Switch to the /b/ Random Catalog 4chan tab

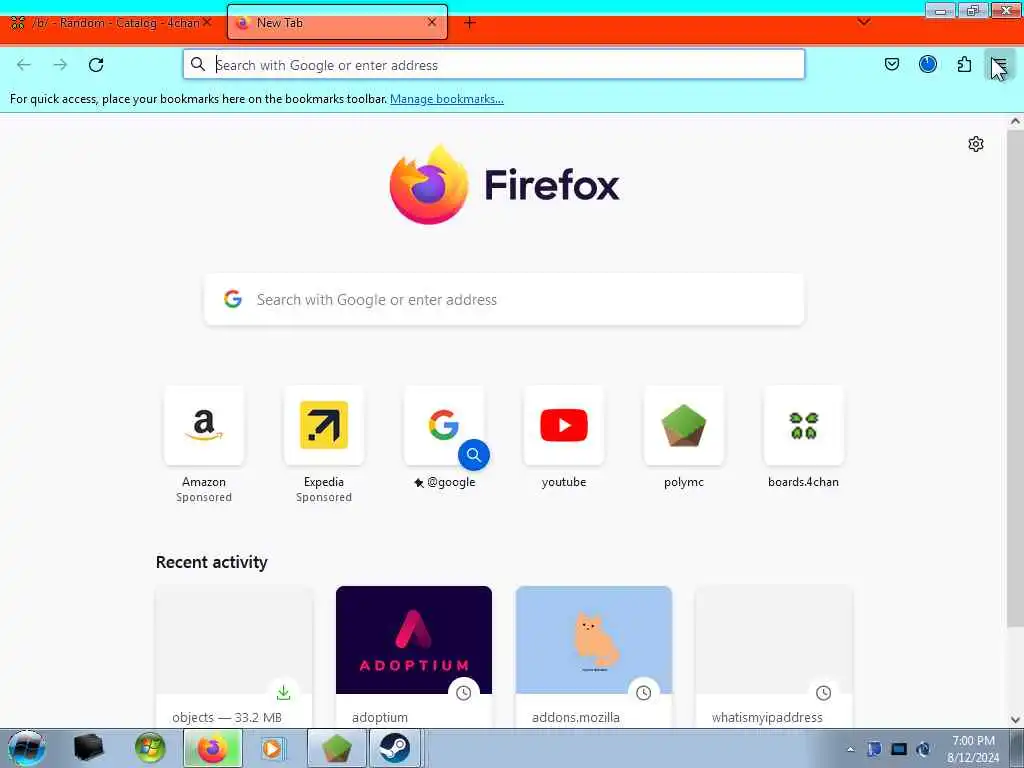tap(112, 23)
